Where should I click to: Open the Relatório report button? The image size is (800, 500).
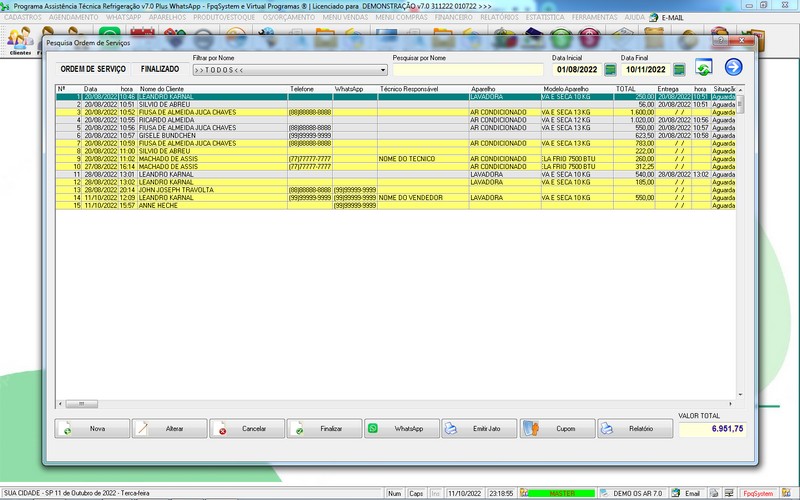[x=635, y=428]
